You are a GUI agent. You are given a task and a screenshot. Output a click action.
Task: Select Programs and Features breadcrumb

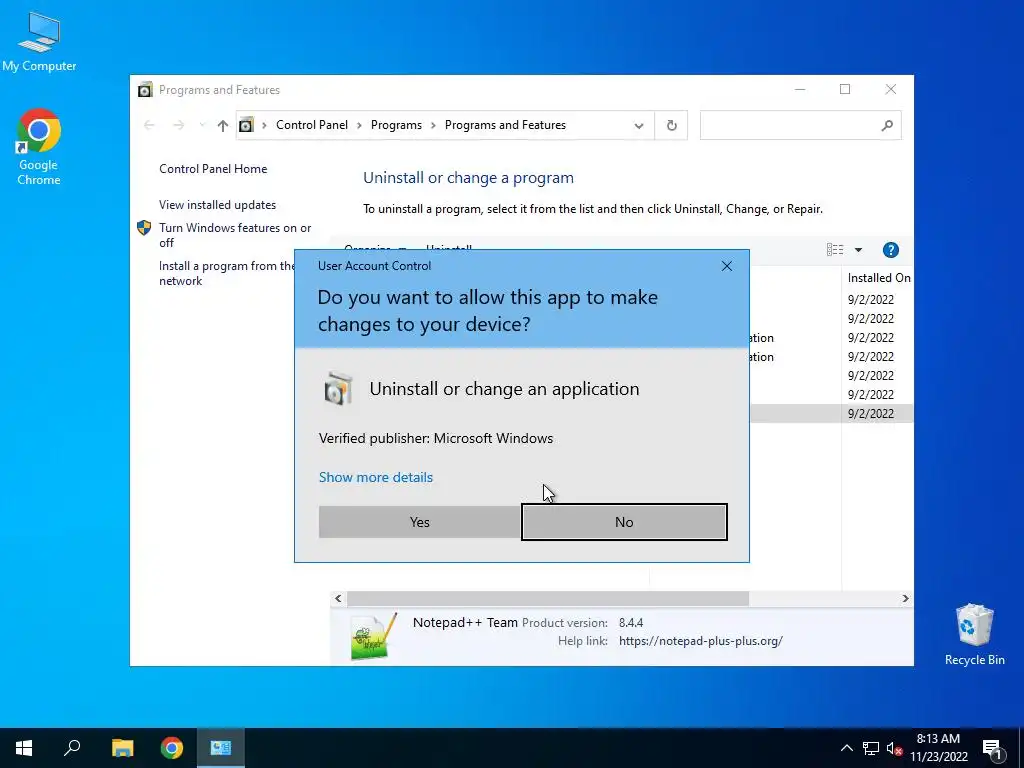coord(505,125)
